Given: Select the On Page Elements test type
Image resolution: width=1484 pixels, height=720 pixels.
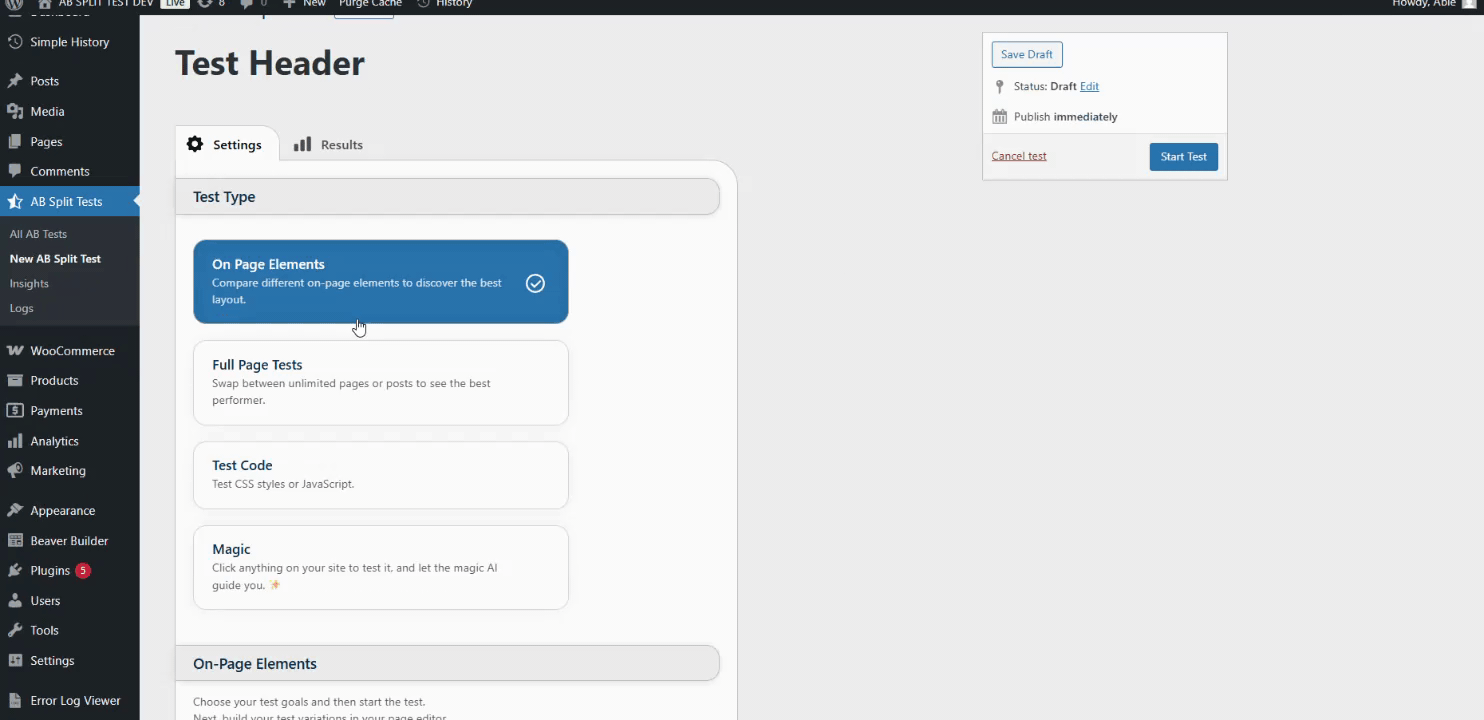Looking at the screenshot, I should coord(381,282).
